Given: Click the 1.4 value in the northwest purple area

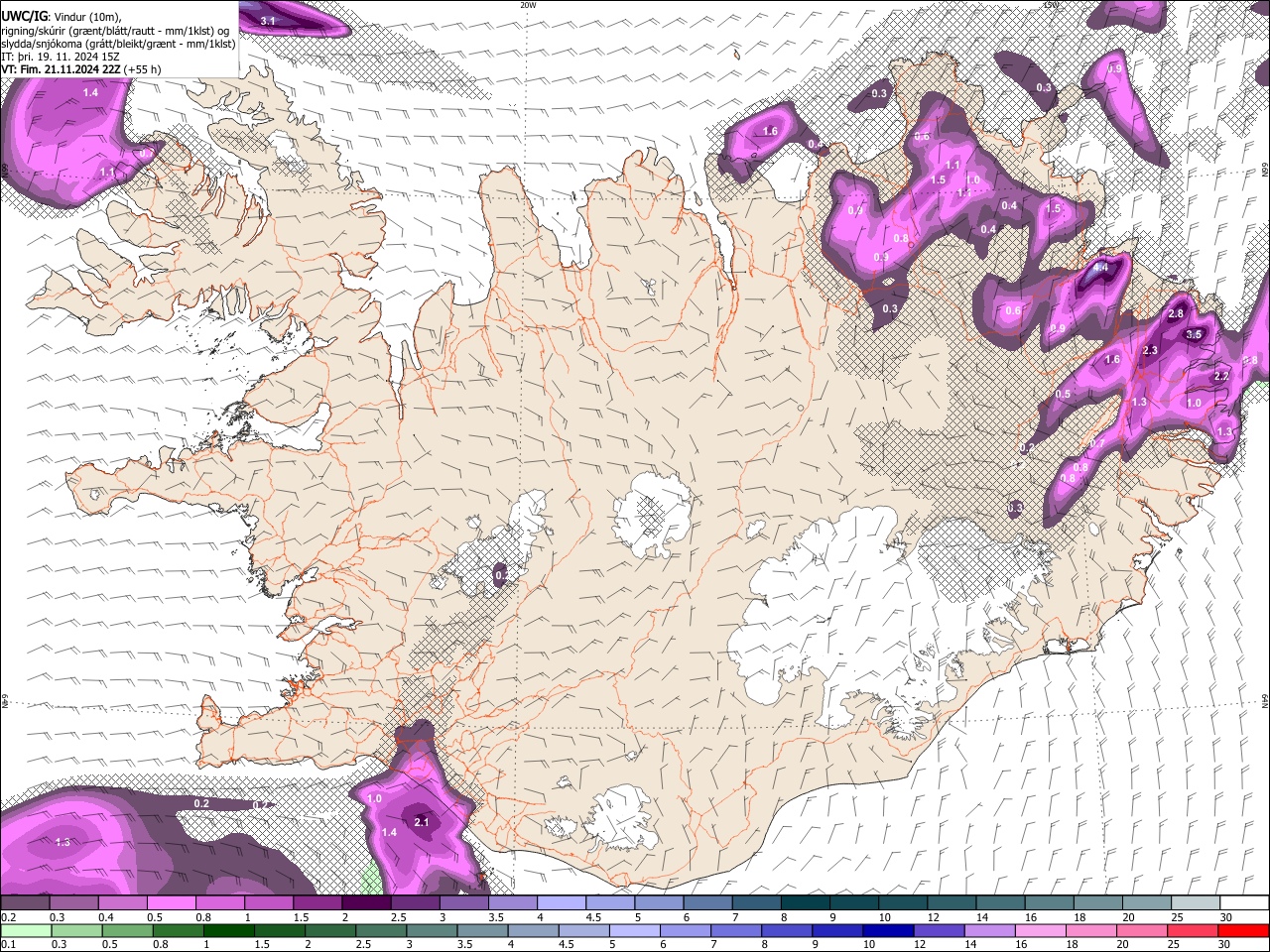Looking at the screenshot, I should [x=90, y=92].
